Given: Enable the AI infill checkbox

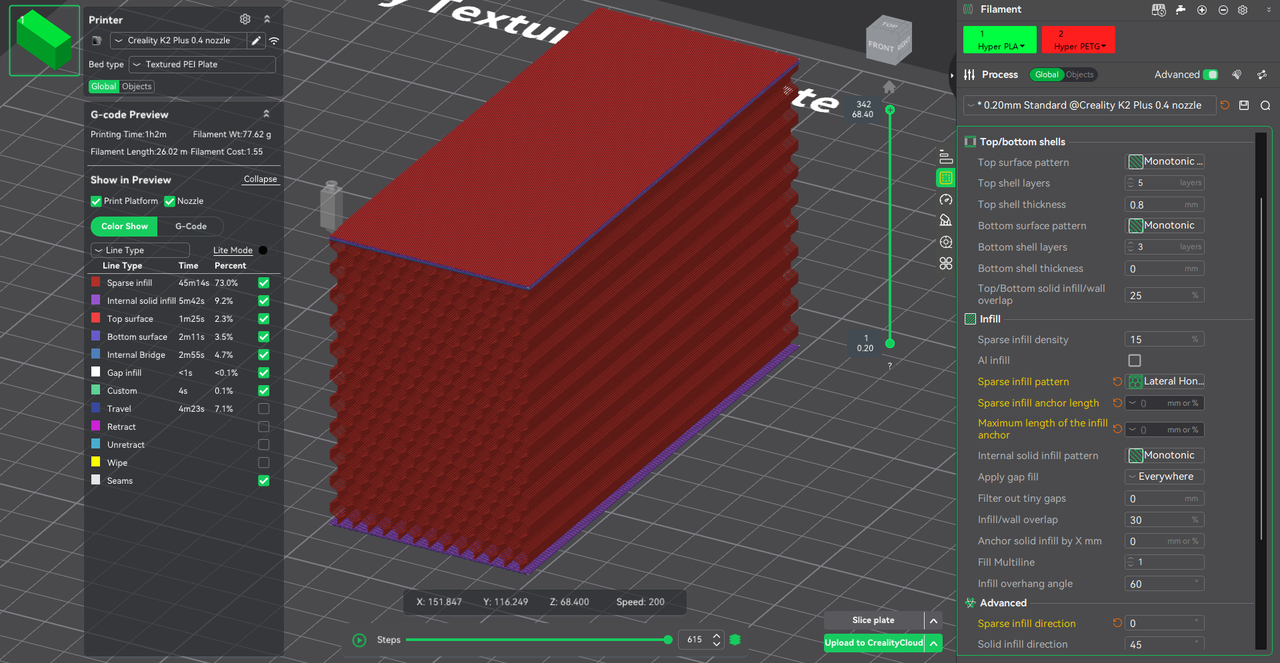Looking at the screenshot, I should click(1134, 360).
